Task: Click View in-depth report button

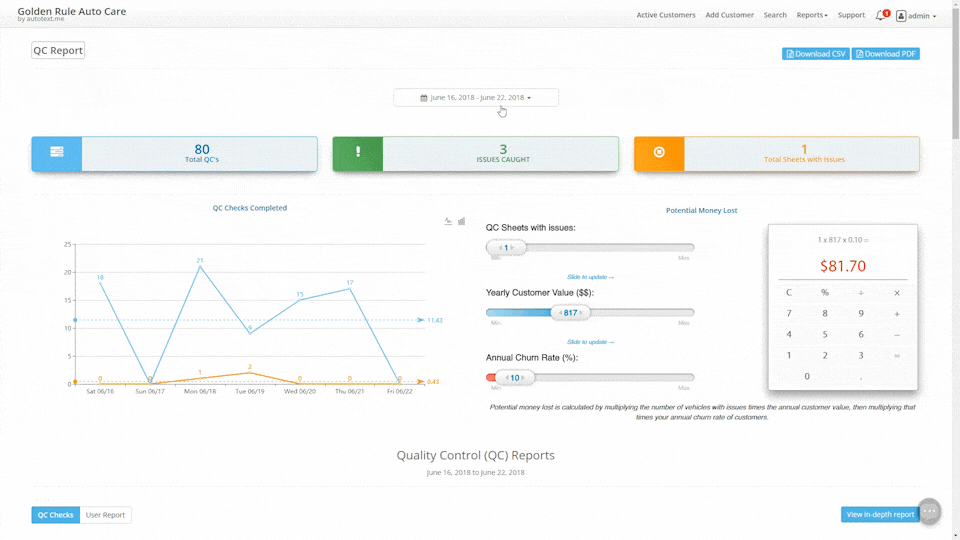Action: (880, 514)
